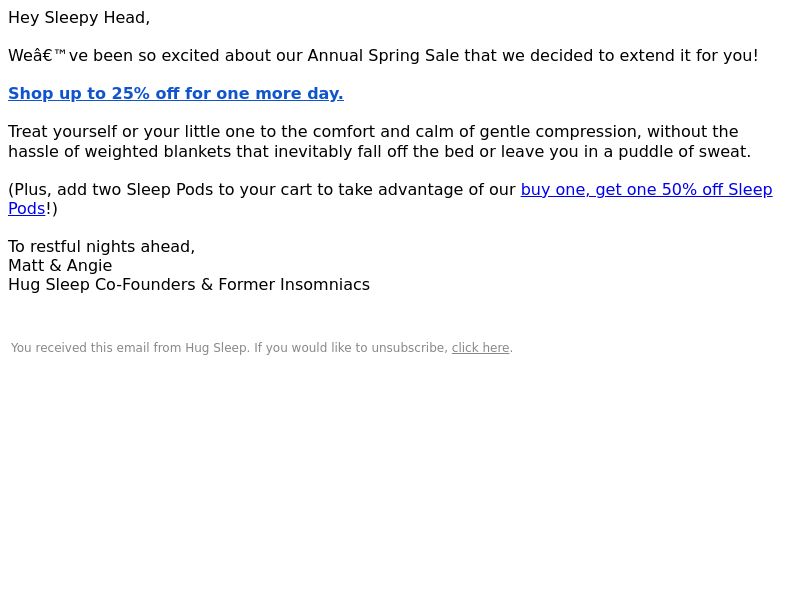Click the words 'If you would like to unsubscribe'
This screenshot has width=800, height=600.
(x=351, y=348)
